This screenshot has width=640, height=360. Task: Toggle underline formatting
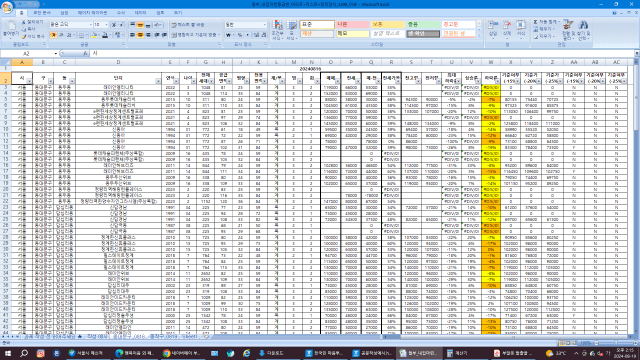69,36
